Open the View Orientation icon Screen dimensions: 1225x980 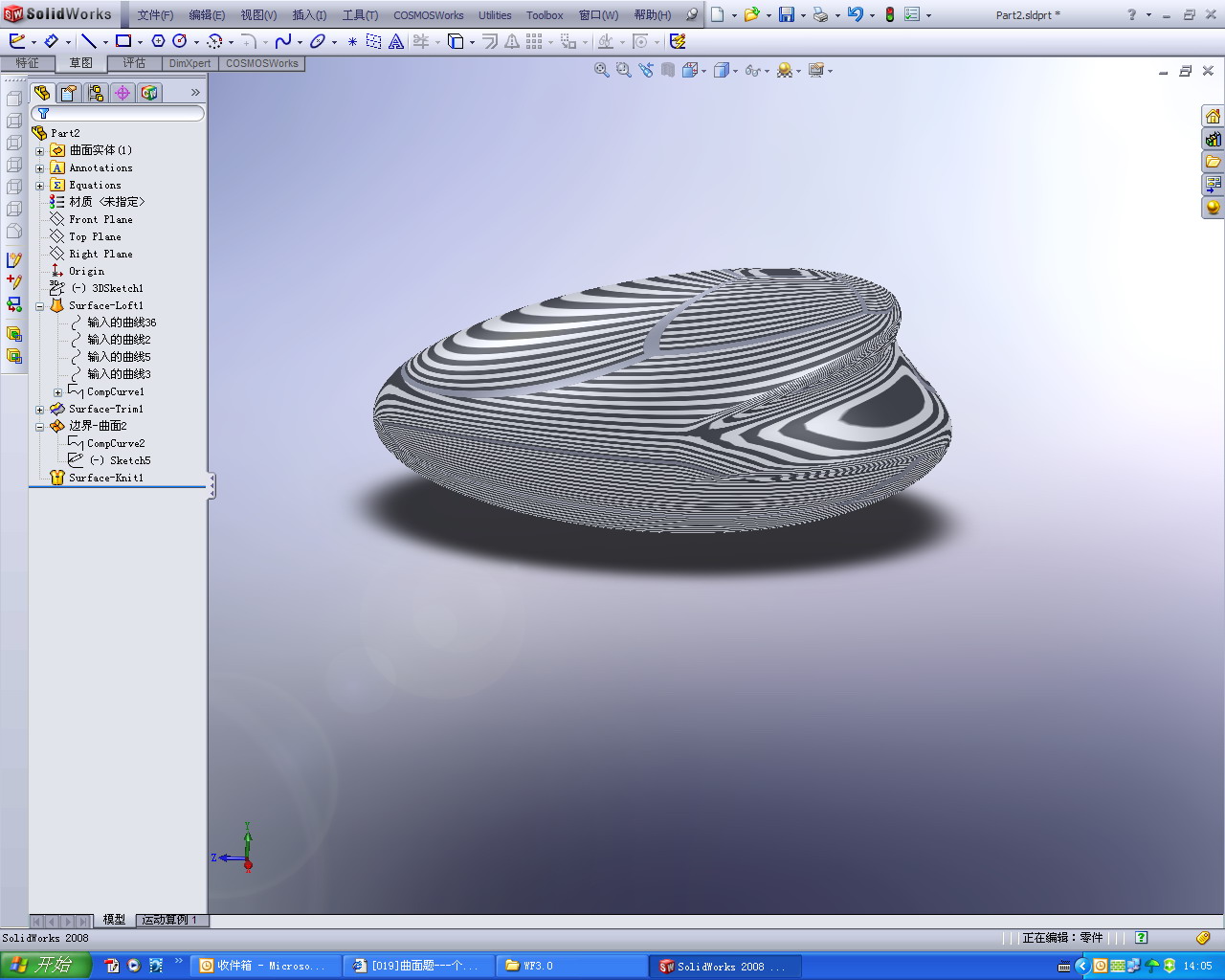click(690, 70)
